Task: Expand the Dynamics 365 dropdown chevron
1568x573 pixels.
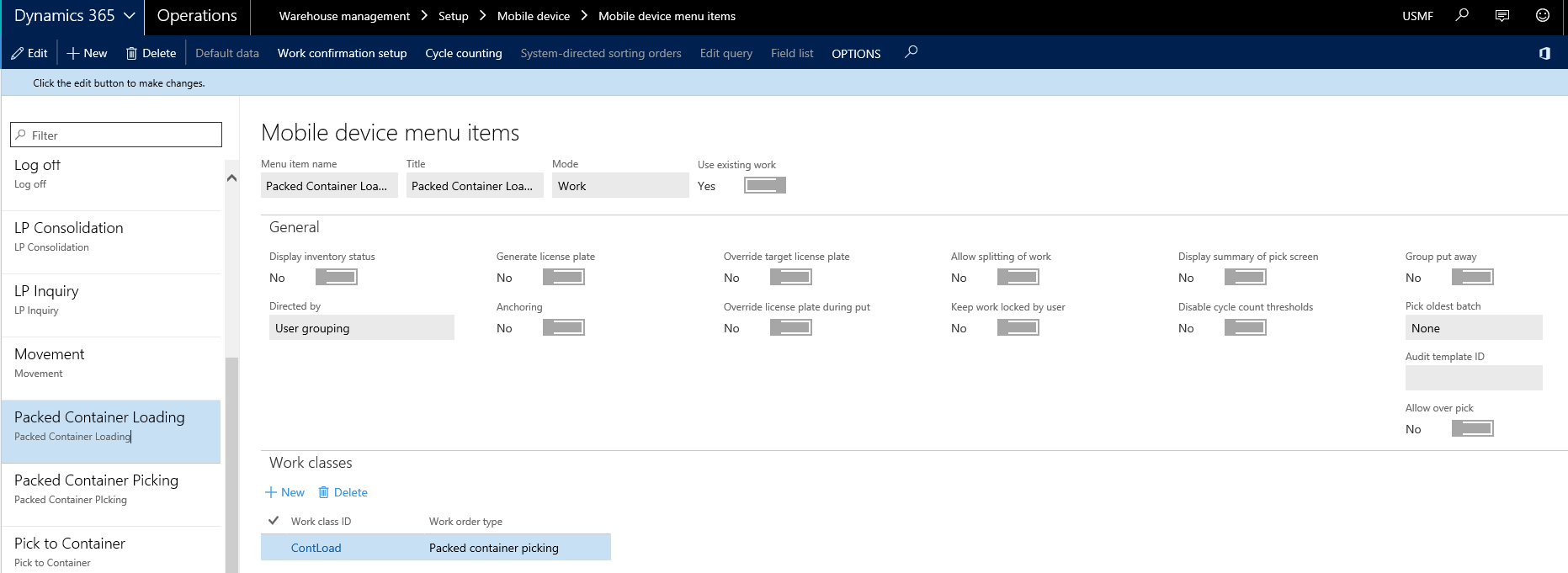Action: tap(130, 16)
